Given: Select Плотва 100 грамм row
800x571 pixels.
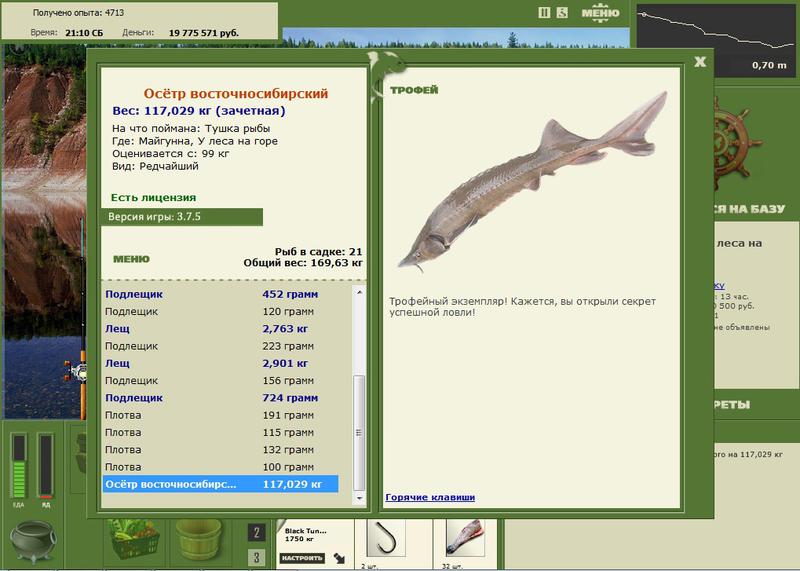Looking at the screenshot, I should 220,467.
